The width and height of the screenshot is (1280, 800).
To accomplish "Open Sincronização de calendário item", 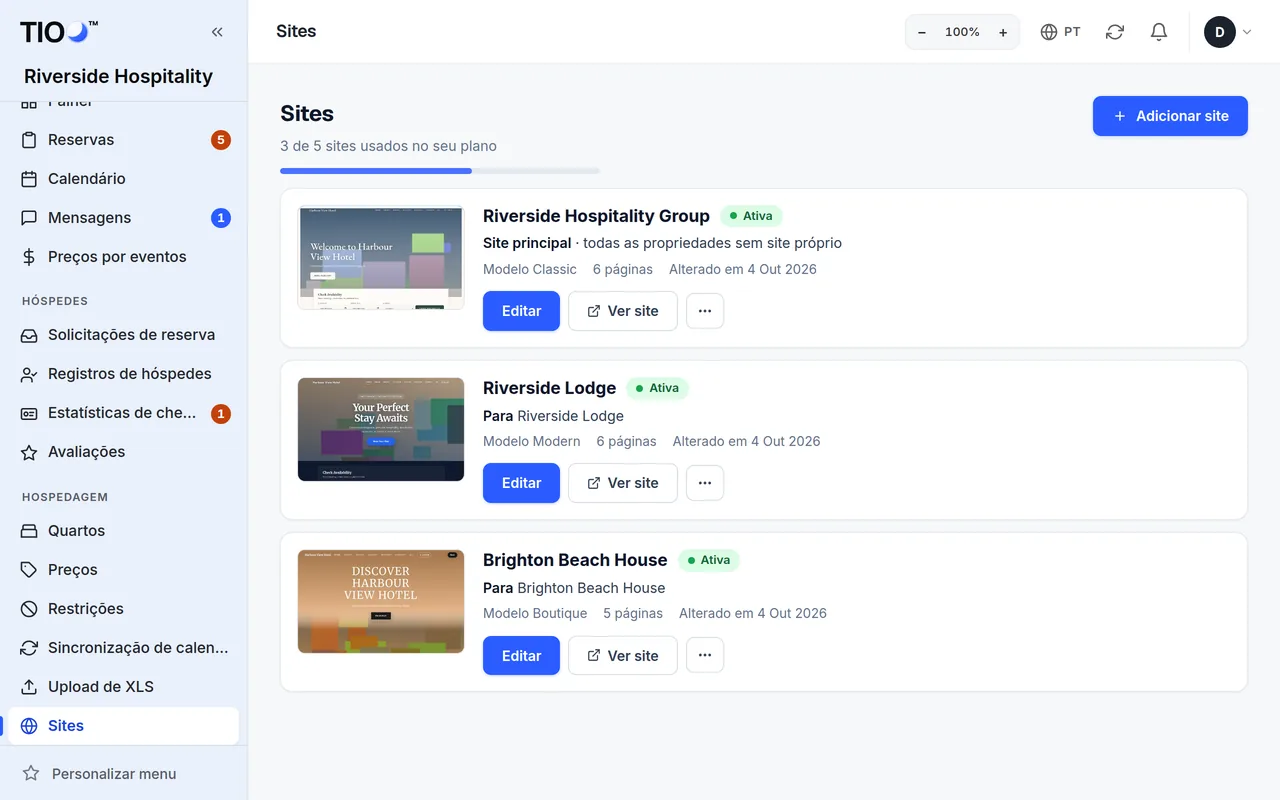I will click(x=124, y=648).
